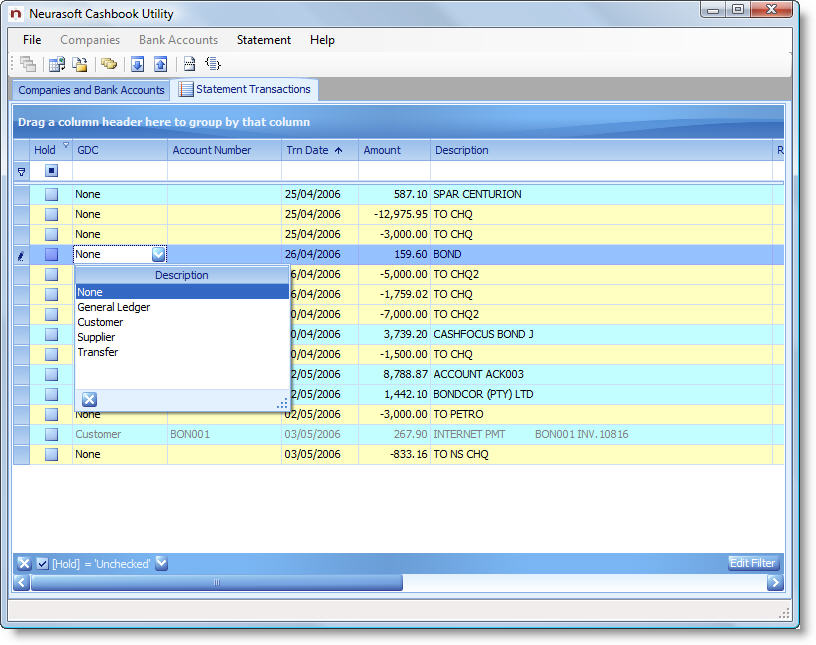This screenshot has height=645, width=816.
Task: Uncheck the [Hold] = 'Unchecked' filter checkbox
Action: tap(42, 563)
